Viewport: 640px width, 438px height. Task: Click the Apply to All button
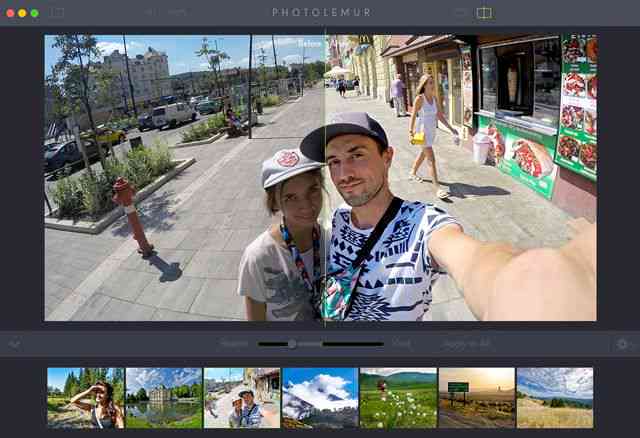click(x=466, y=344)
